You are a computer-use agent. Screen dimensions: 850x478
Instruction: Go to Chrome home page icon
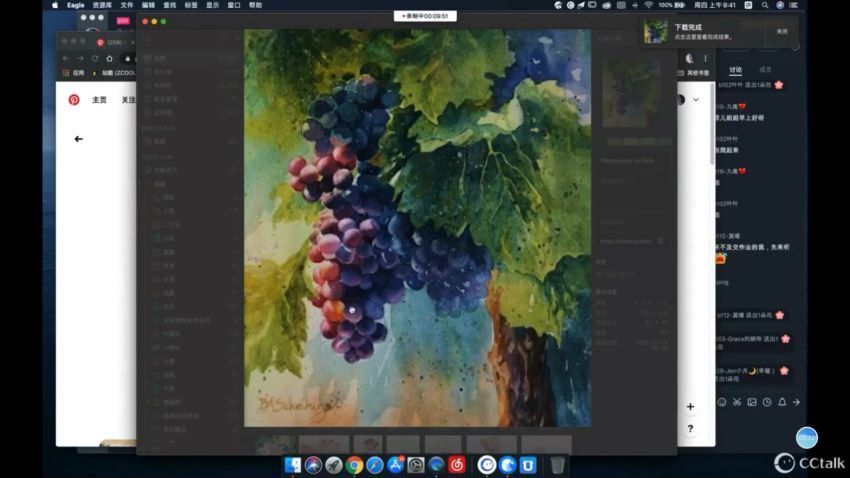(110, 59)
